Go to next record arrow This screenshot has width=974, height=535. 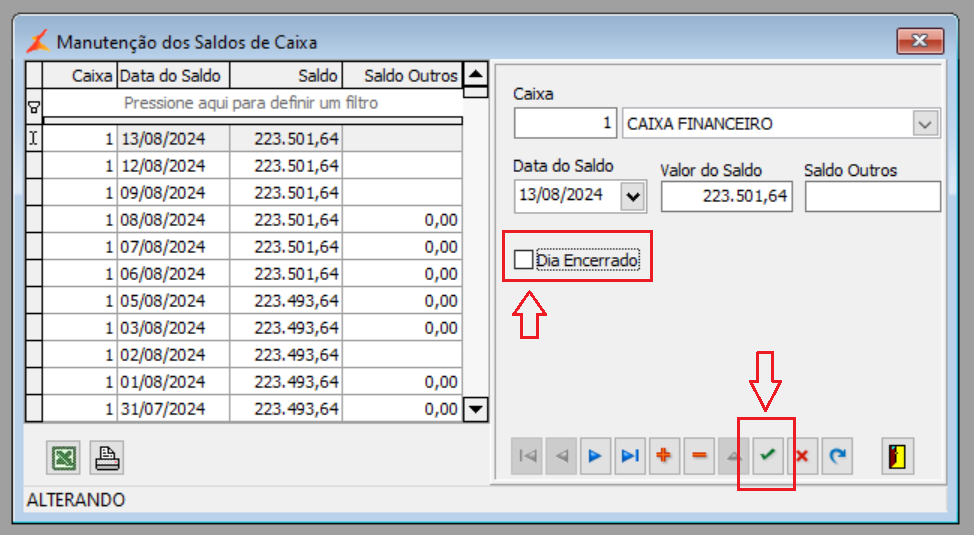[x=596, y=456]
